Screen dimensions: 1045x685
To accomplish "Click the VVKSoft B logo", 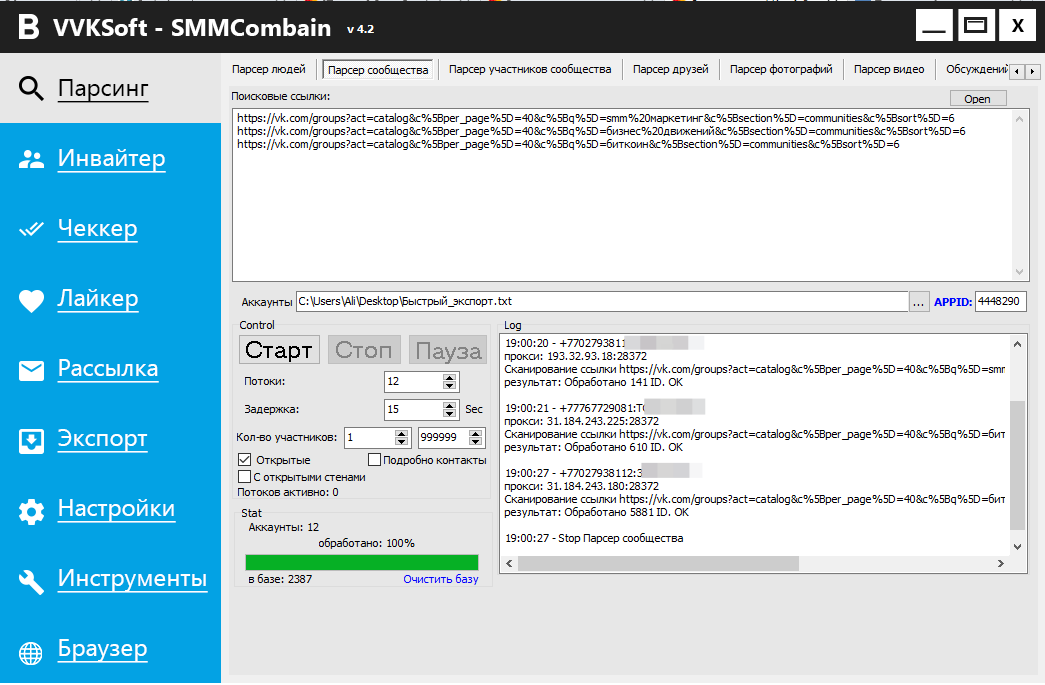I will coord(28,27).
